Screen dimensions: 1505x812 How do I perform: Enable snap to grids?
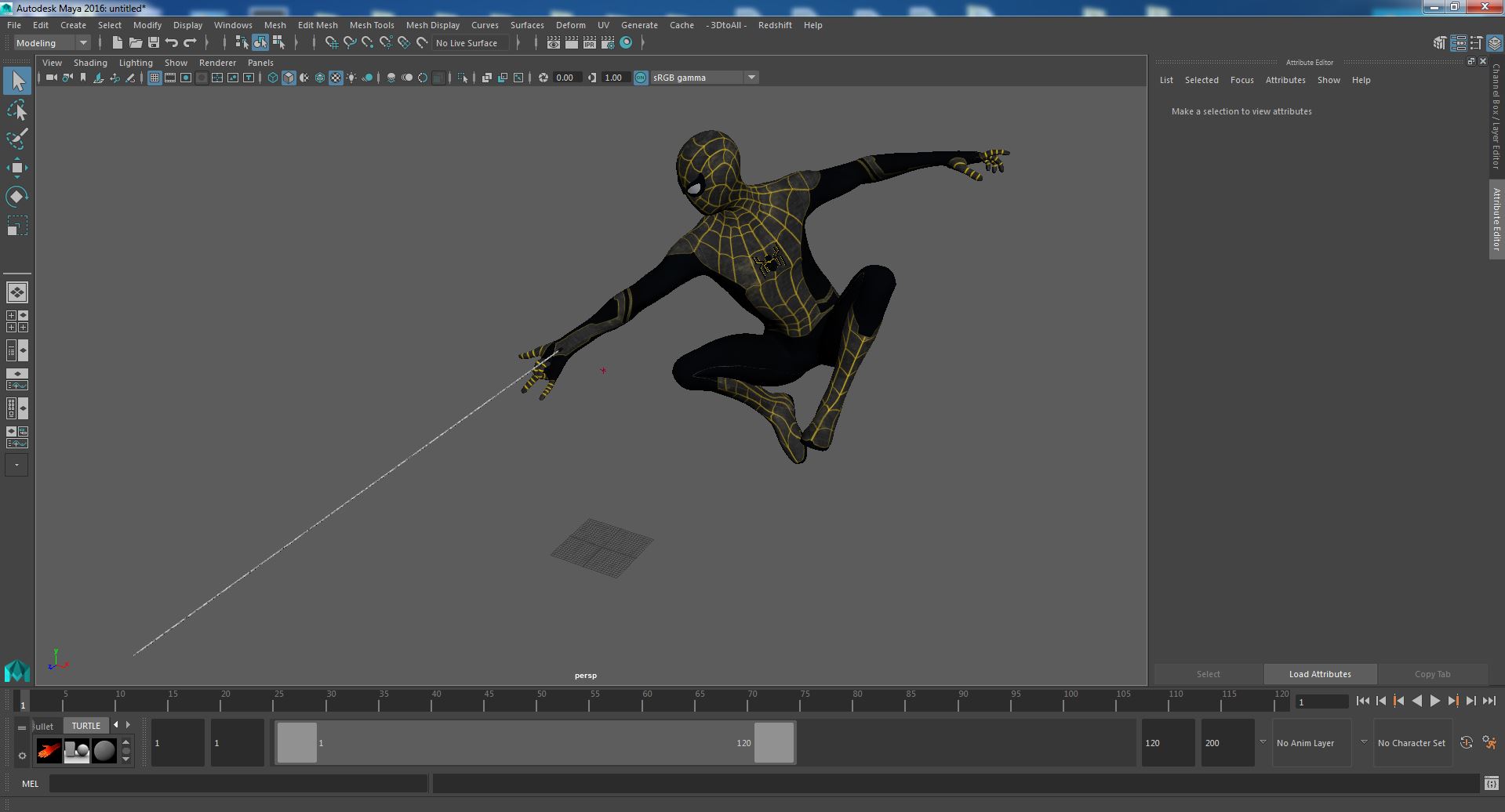point(331,43)
